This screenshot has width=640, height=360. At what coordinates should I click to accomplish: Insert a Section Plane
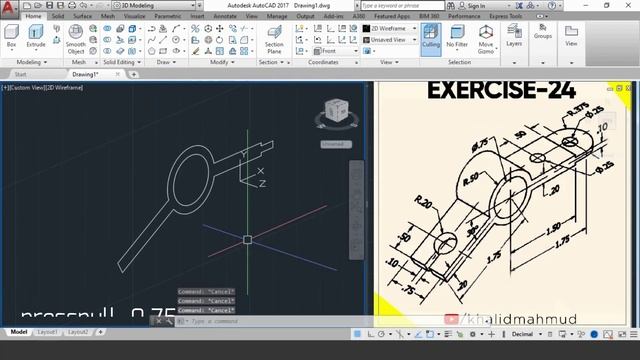[274, 39]
